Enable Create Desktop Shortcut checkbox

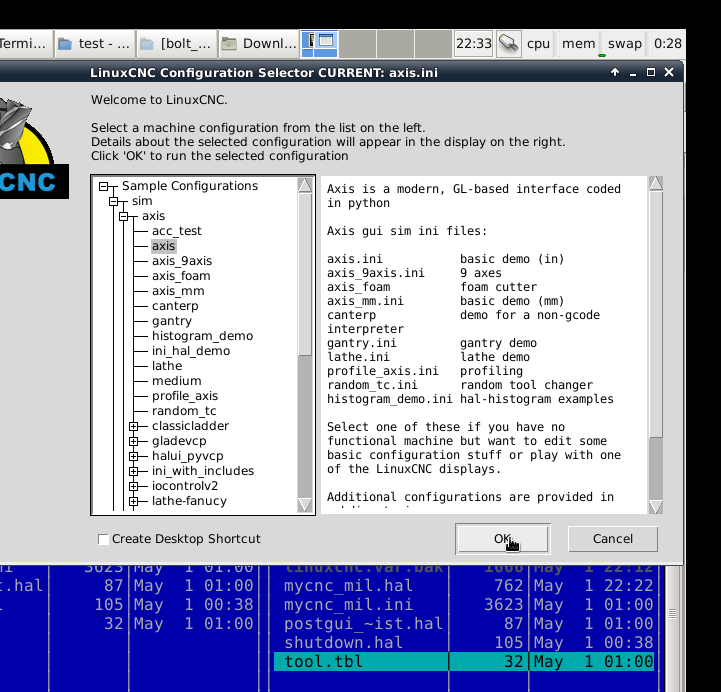(103, 539)
